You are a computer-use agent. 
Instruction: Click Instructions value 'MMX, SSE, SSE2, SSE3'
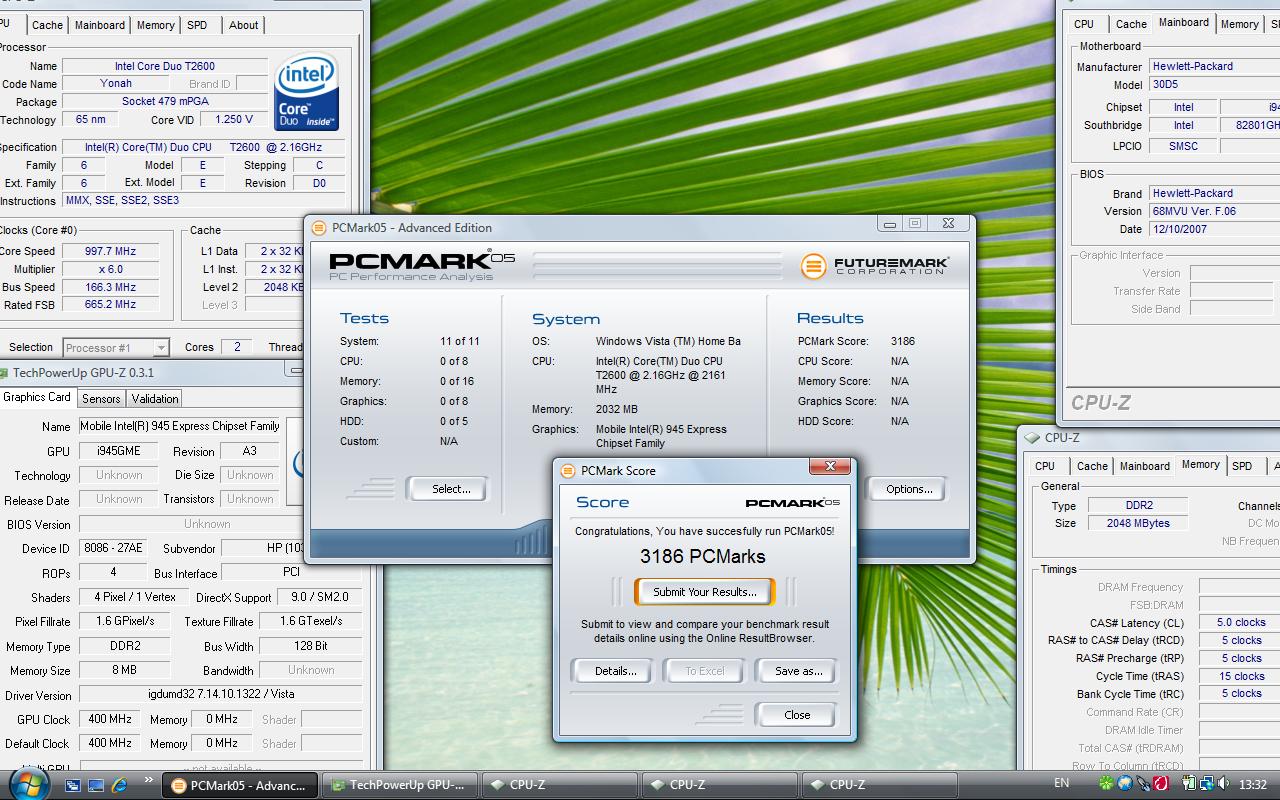coord(204,200)
